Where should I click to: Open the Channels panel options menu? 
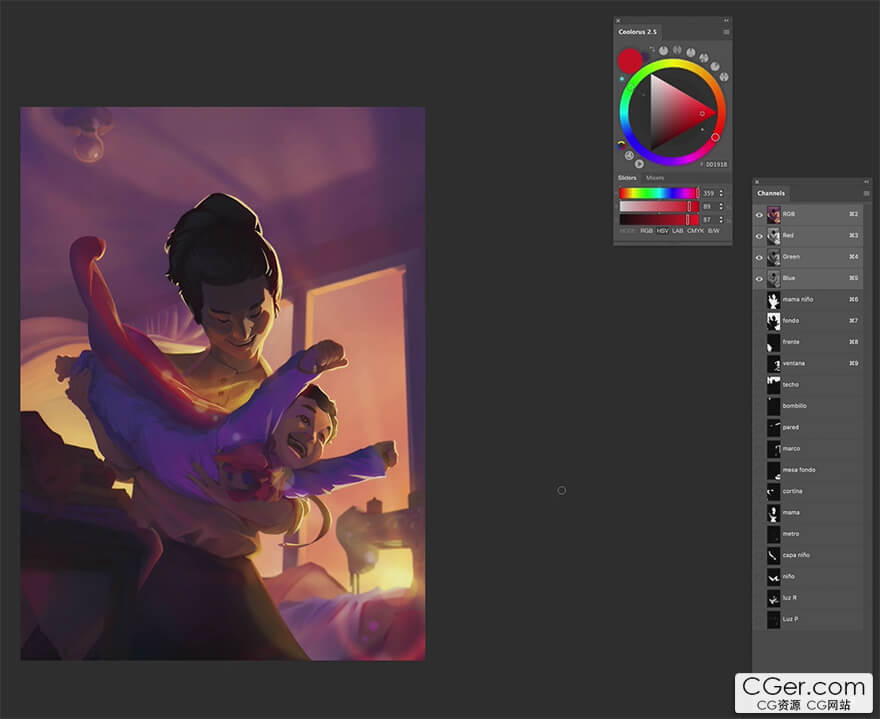click(x=866, y=193)
